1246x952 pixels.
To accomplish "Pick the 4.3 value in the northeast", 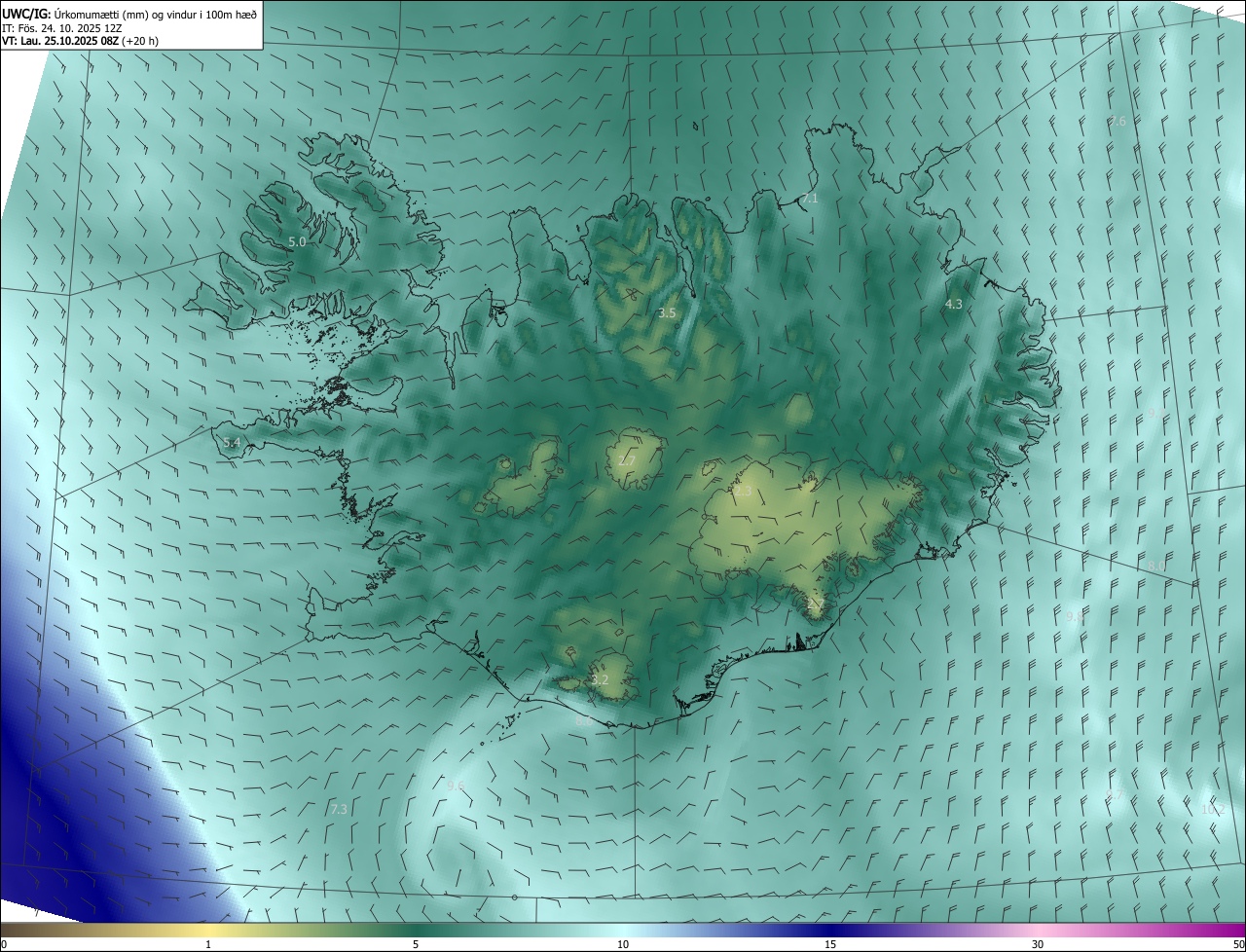I will (954, 305).
